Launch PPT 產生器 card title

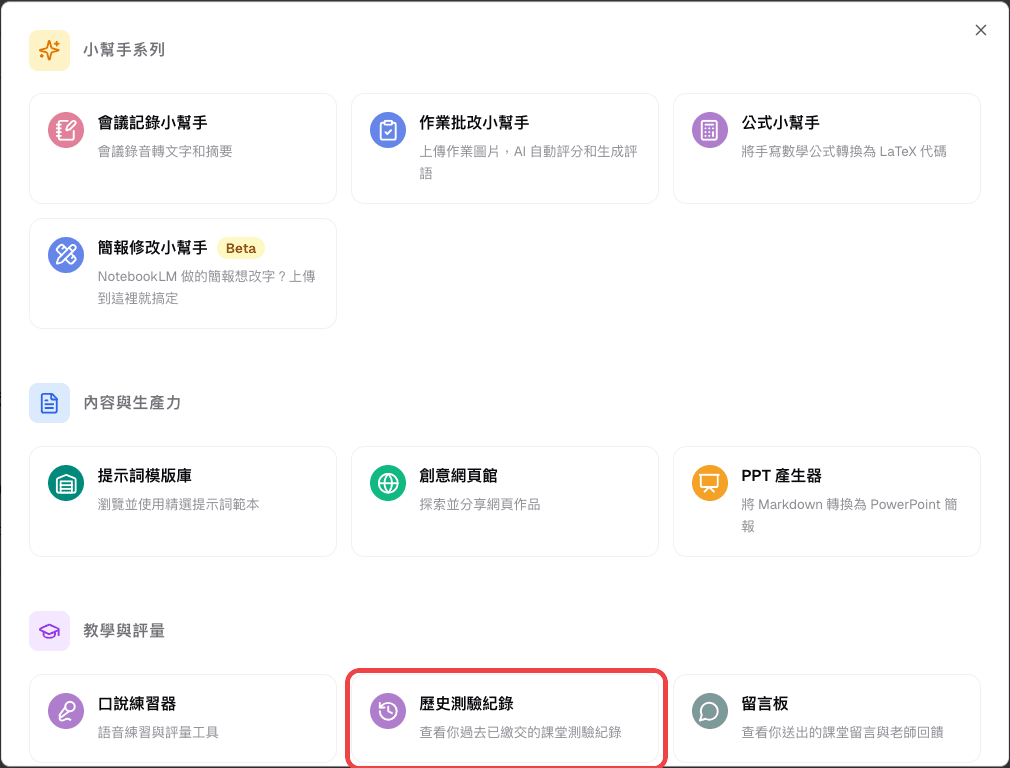[x=781, y=475]
